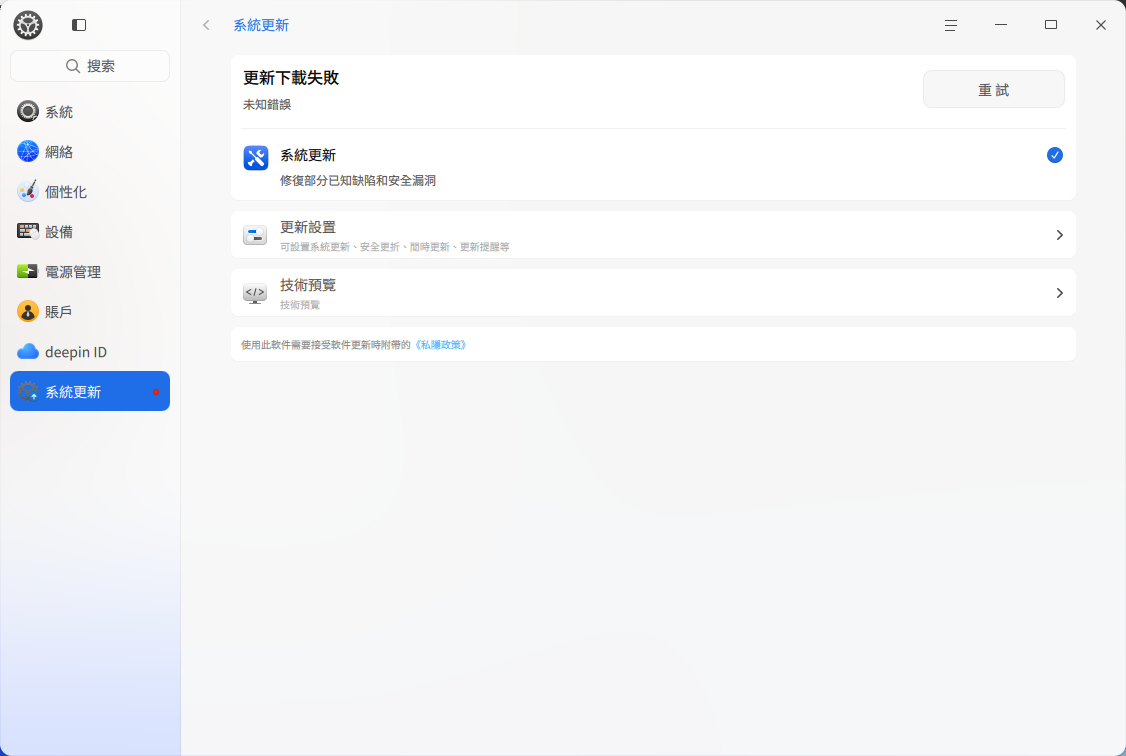Image resolution: width=1126 pixels, height=756 pixels.
Task: Click the 重試 retry button
Action: (994, 89)
